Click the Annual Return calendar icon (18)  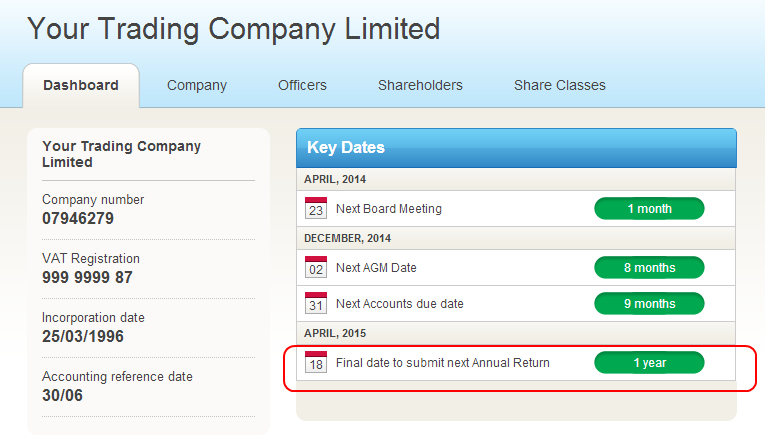tap(316, 362)
